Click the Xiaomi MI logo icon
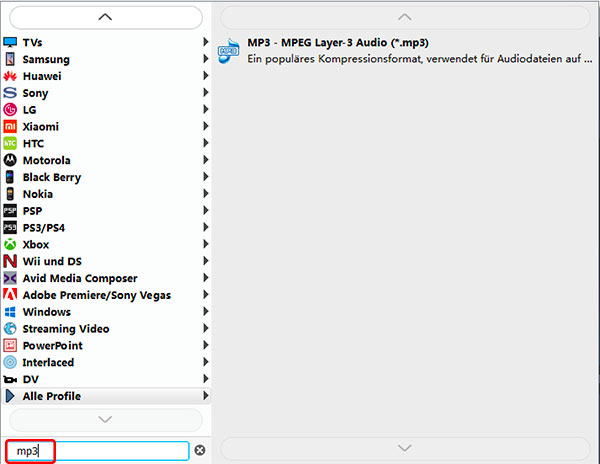The width and height of the screenshot is (600, 464). pyautogui.click(x=10, y=127)
